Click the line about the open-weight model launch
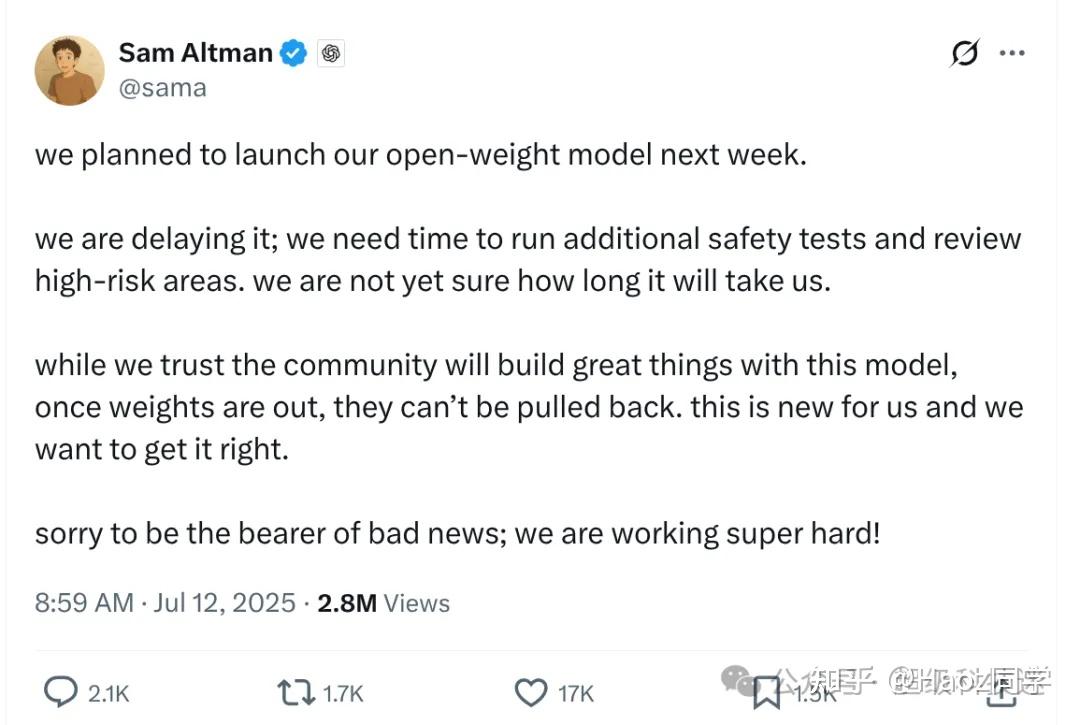 coord(420,155)
